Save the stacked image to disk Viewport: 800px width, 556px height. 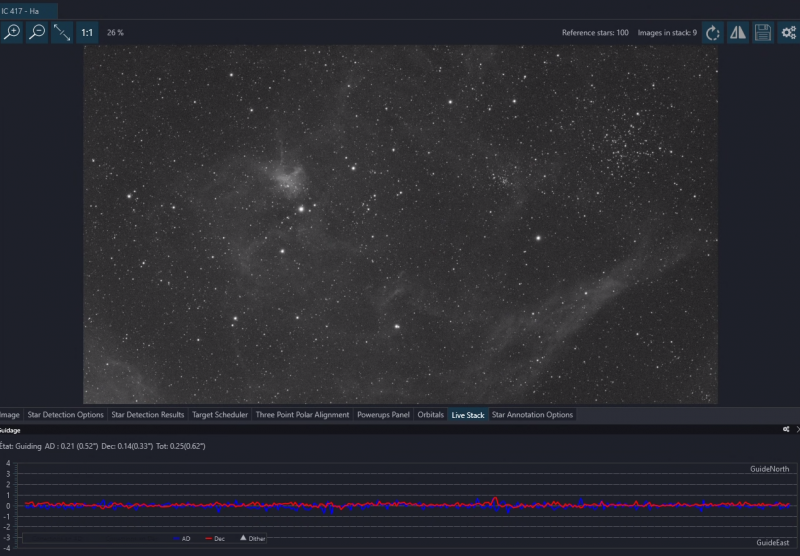click(763, 33)
